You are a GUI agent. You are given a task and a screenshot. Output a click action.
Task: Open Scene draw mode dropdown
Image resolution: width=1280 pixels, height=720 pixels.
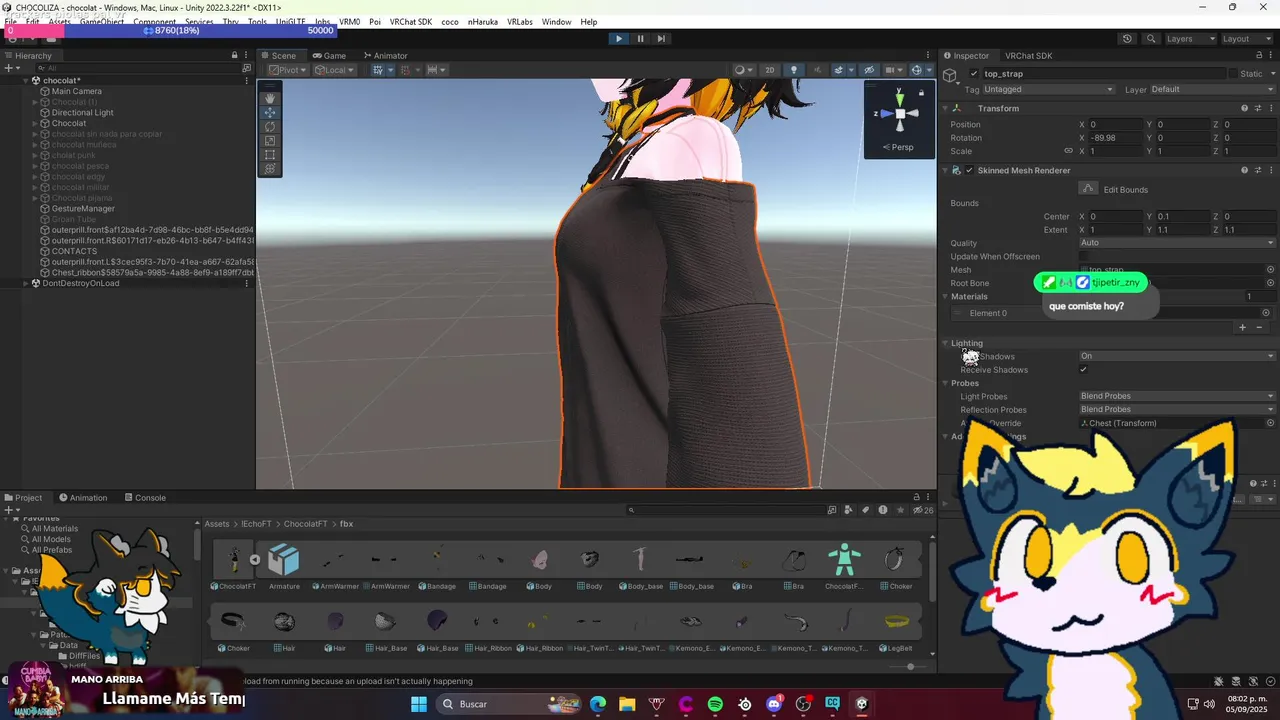[744, 70]
